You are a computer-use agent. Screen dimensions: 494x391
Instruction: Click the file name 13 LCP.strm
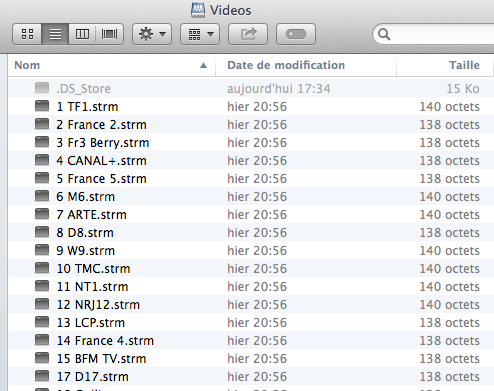91,323
